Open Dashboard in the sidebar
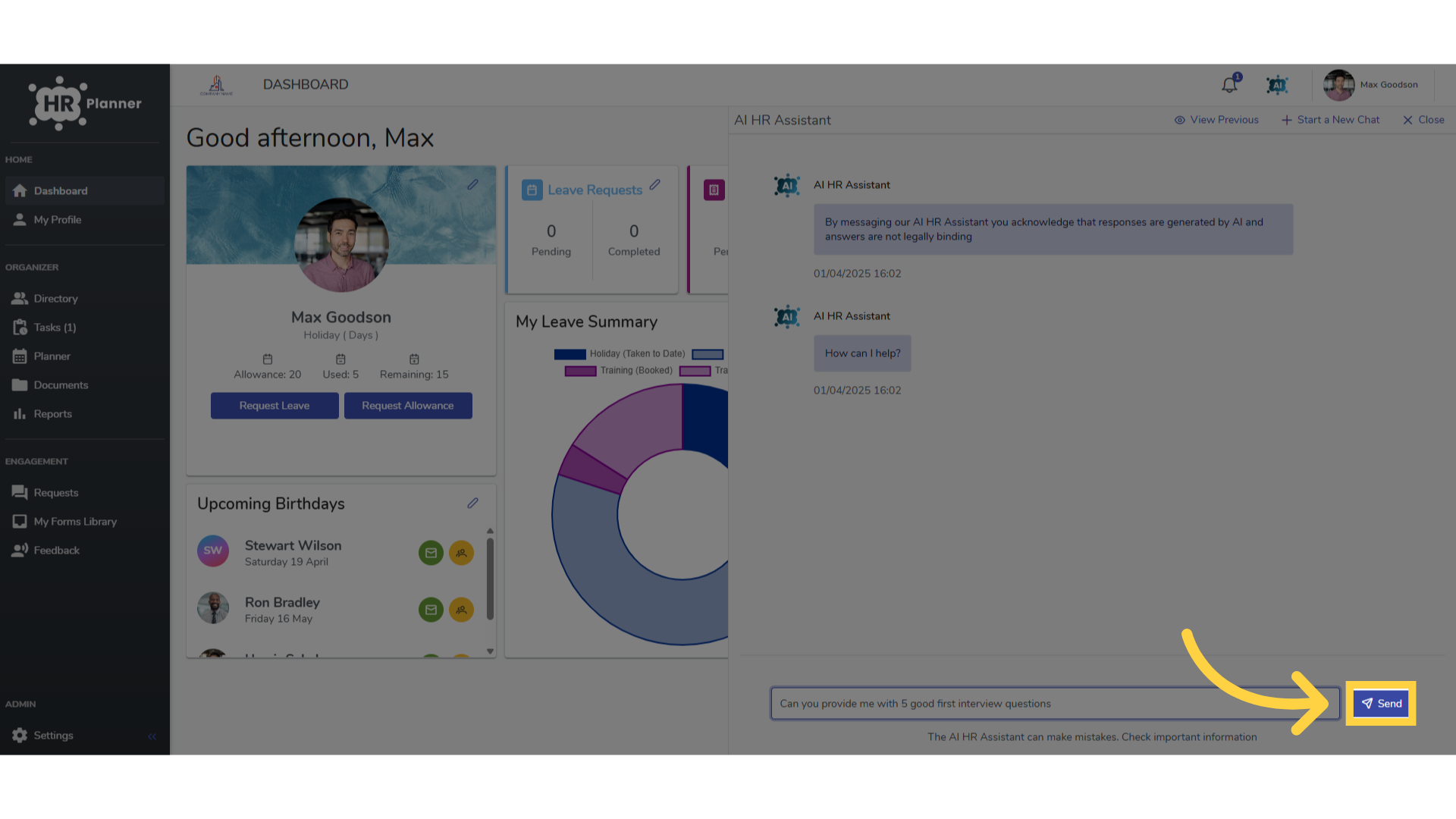Viewport: 1456px width, 819px height. [x=85, y=191]
